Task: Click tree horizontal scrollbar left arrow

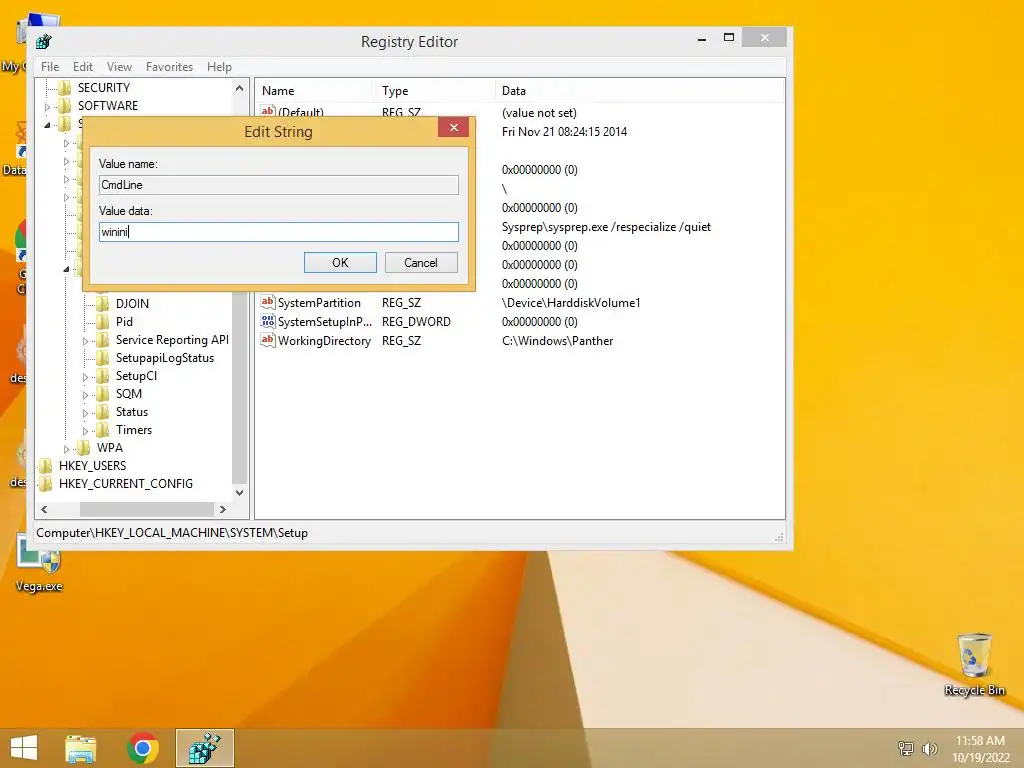Action: [x=44, y=509]
